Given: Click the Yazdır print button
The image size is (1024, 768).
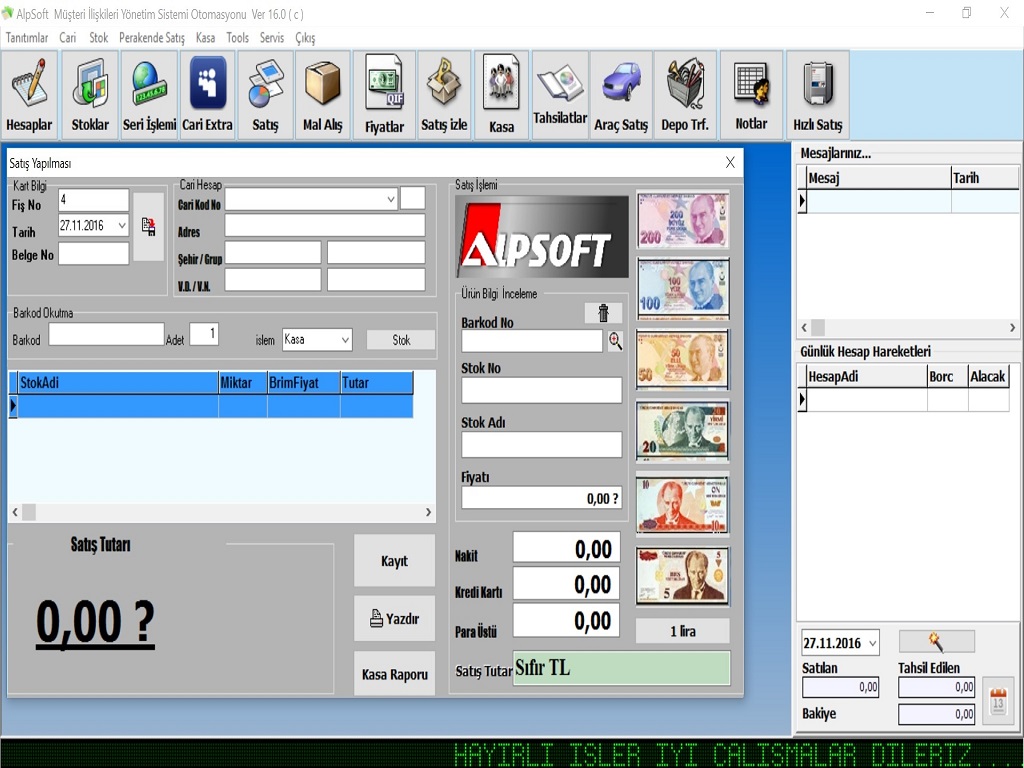Looking at the screenshot, I should pos(394,618).
